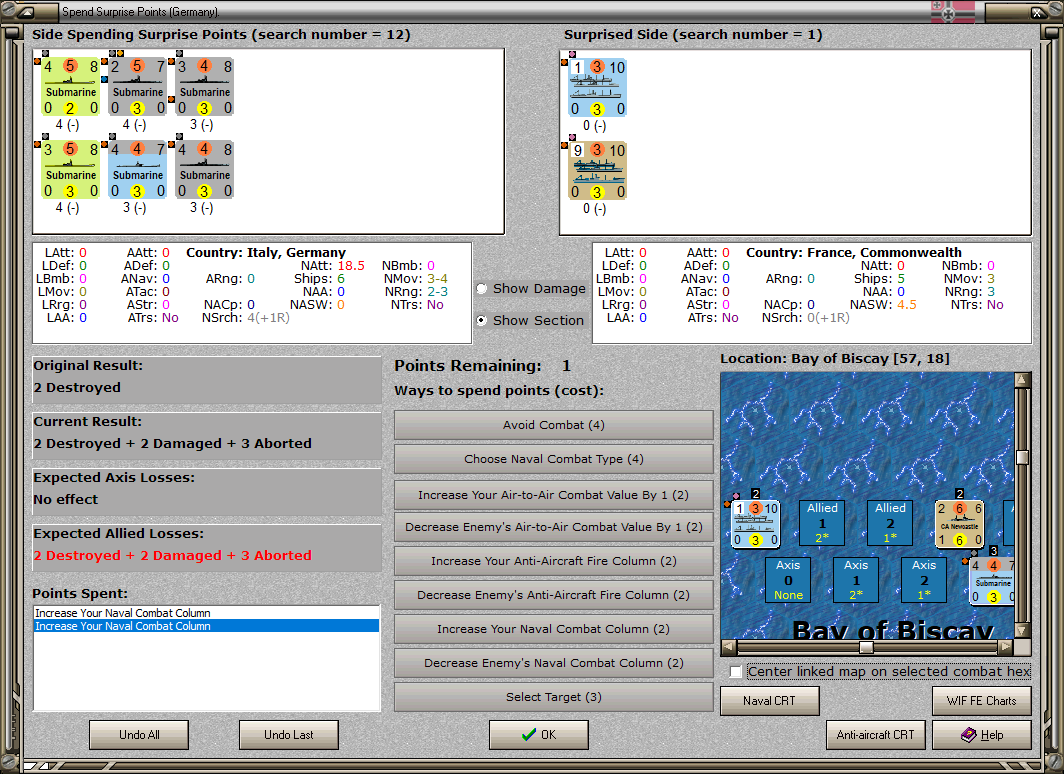The image size is (1064, 774).
Task: Click Choose Naval Combat Type (4)
Action: (554, 459)
